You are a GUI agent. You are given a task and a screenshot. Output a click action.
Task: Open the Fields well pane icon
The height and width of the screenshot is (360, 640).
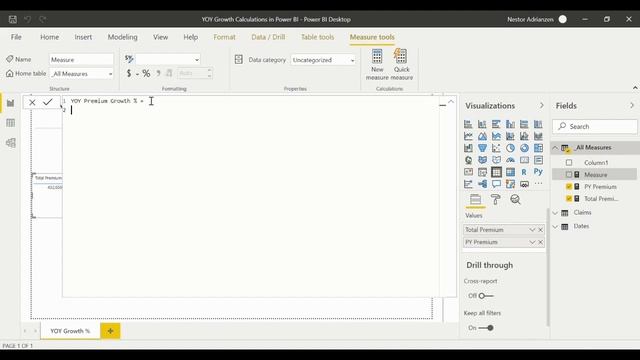(x=476, y=199)
